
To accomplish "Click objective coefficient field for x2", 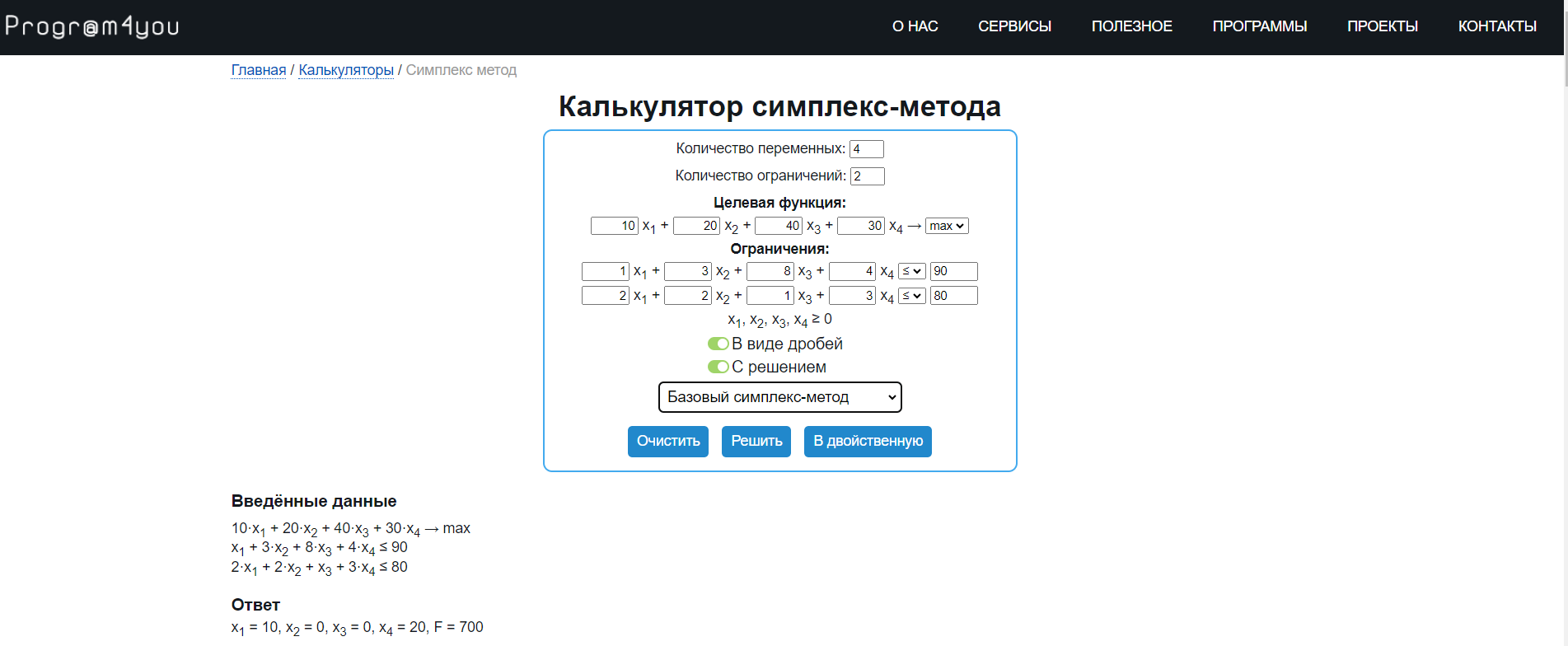I will 697,226.
